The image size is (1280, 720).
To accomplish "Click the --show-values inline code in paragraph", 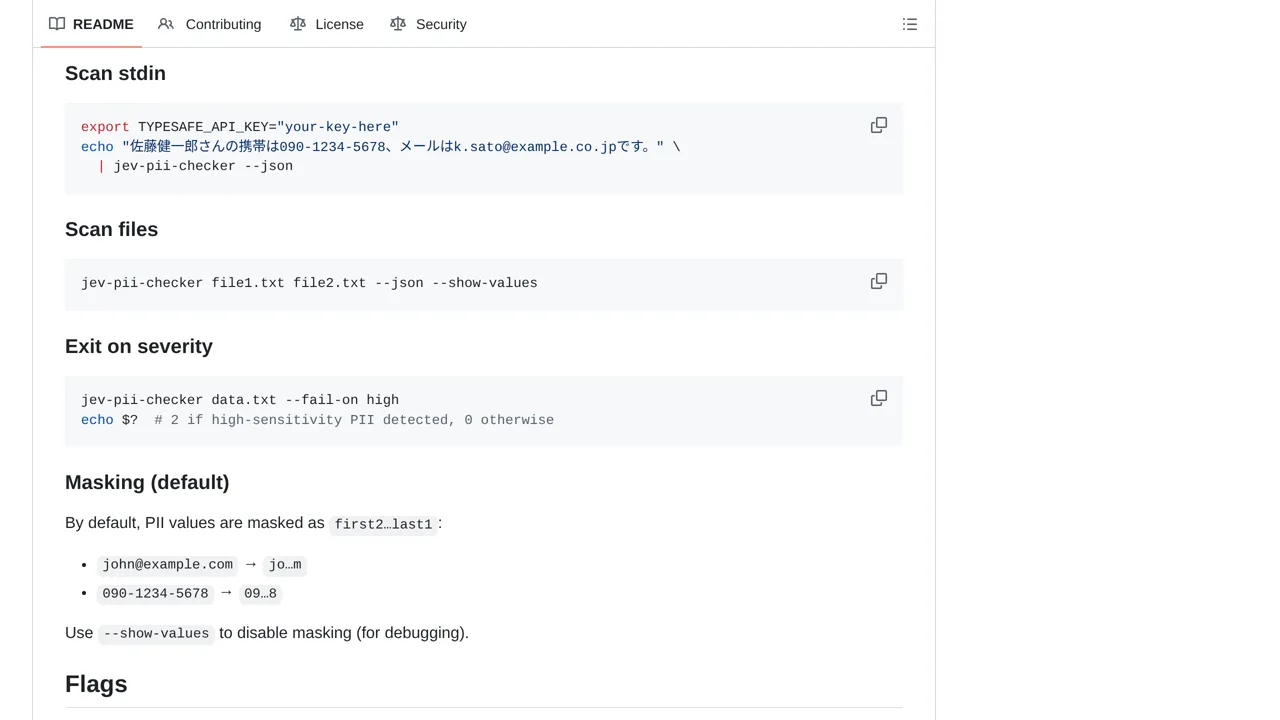I will coord(156,634).
